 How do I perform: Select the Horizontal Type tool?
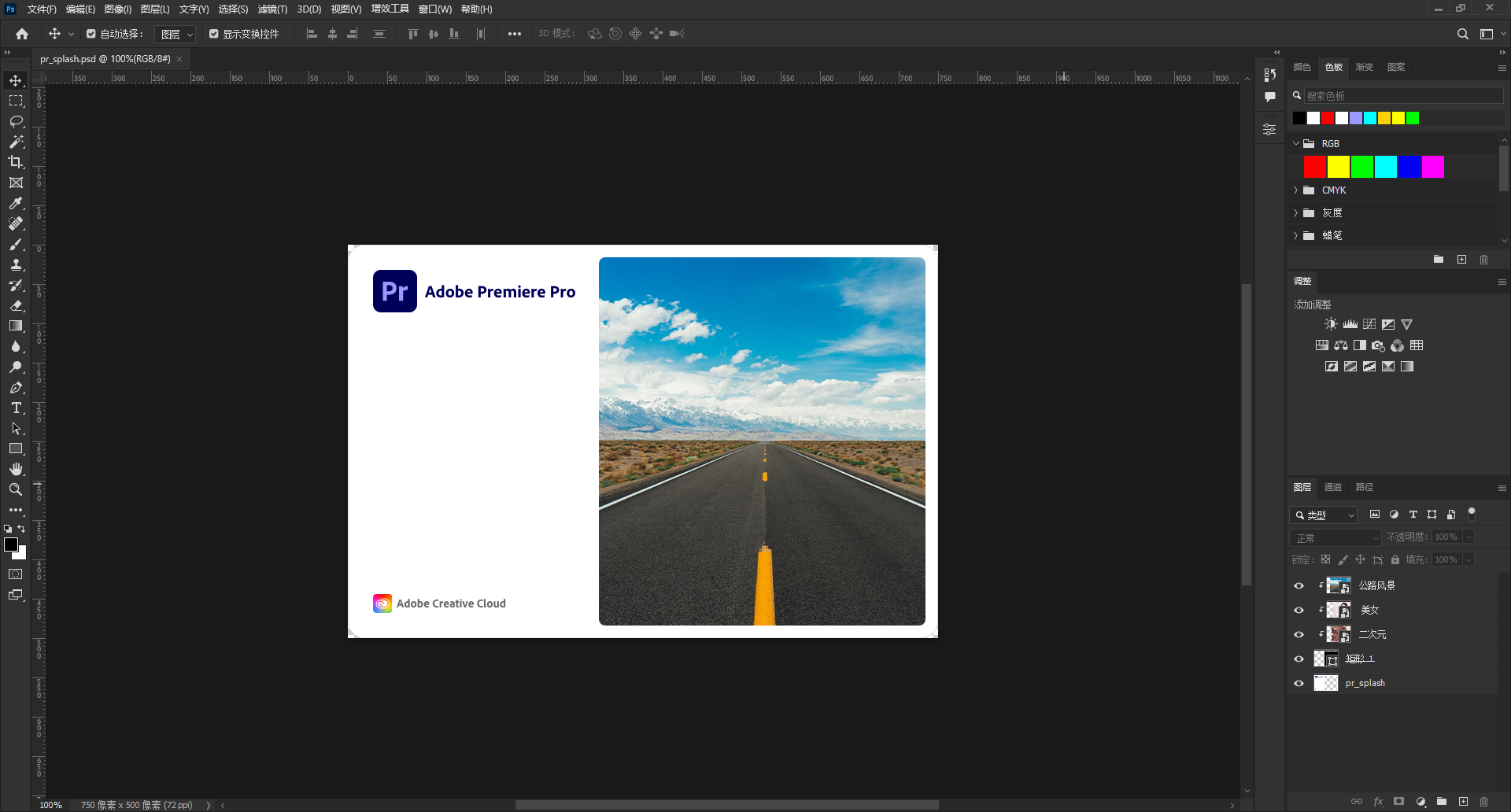pos(16,408)
